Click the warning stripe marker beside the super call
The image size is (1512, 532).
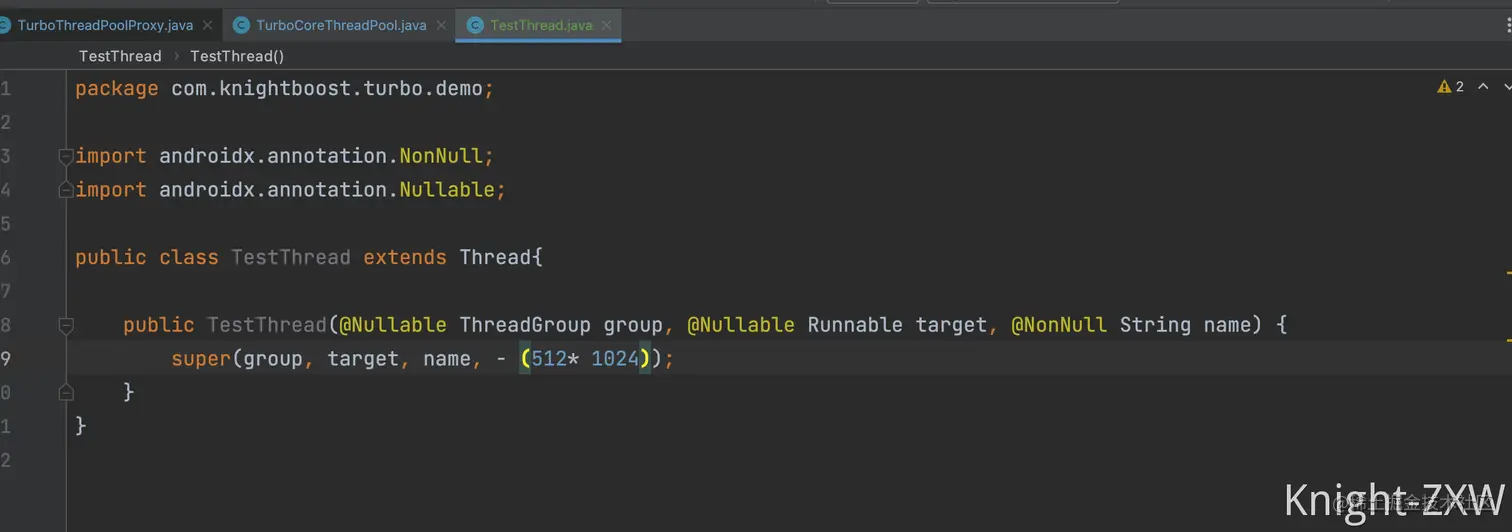[1508, 341]
